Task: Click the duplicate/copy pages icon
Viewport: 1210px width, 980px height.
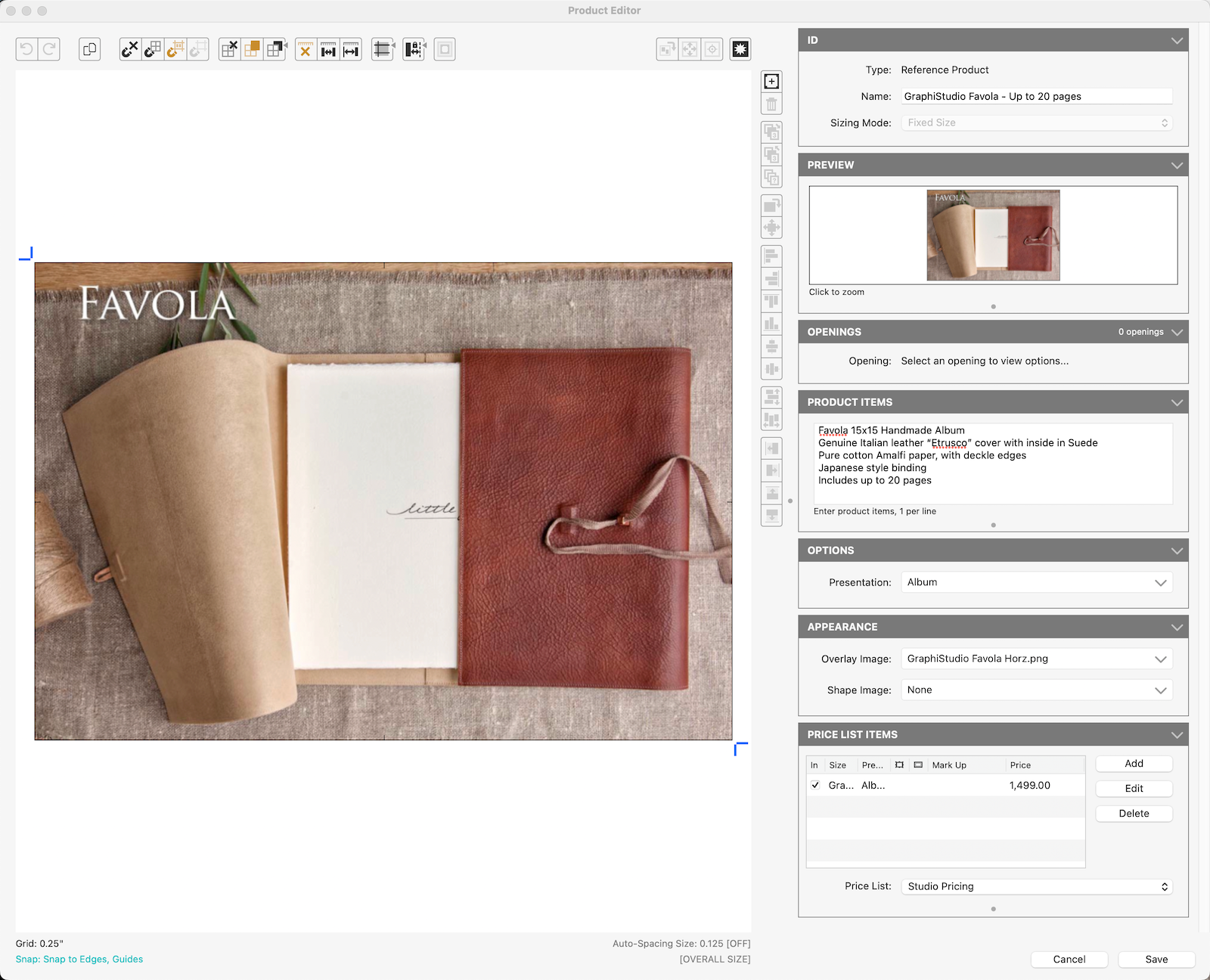Action: [x=89, y=49]
